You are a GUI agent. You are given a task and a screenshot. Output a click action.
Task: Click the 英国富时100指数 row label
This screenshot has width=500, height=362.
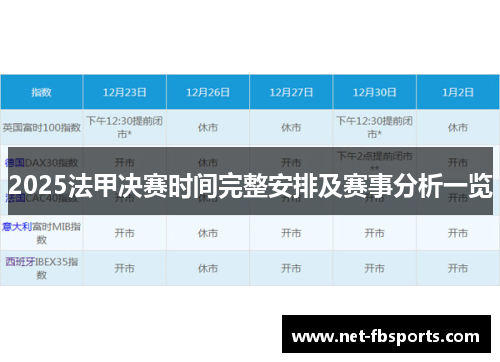(42, 127)
